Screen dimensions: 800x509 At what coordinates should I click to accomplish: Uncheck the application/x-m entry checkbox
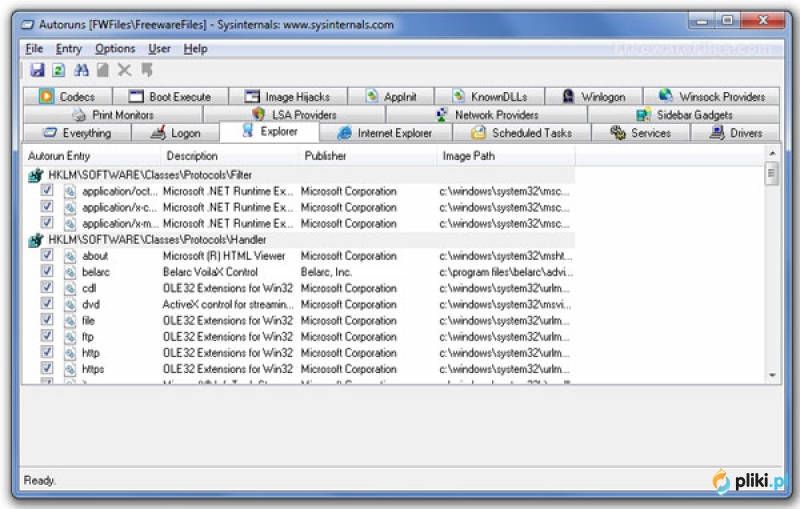[x=47, y=223]
